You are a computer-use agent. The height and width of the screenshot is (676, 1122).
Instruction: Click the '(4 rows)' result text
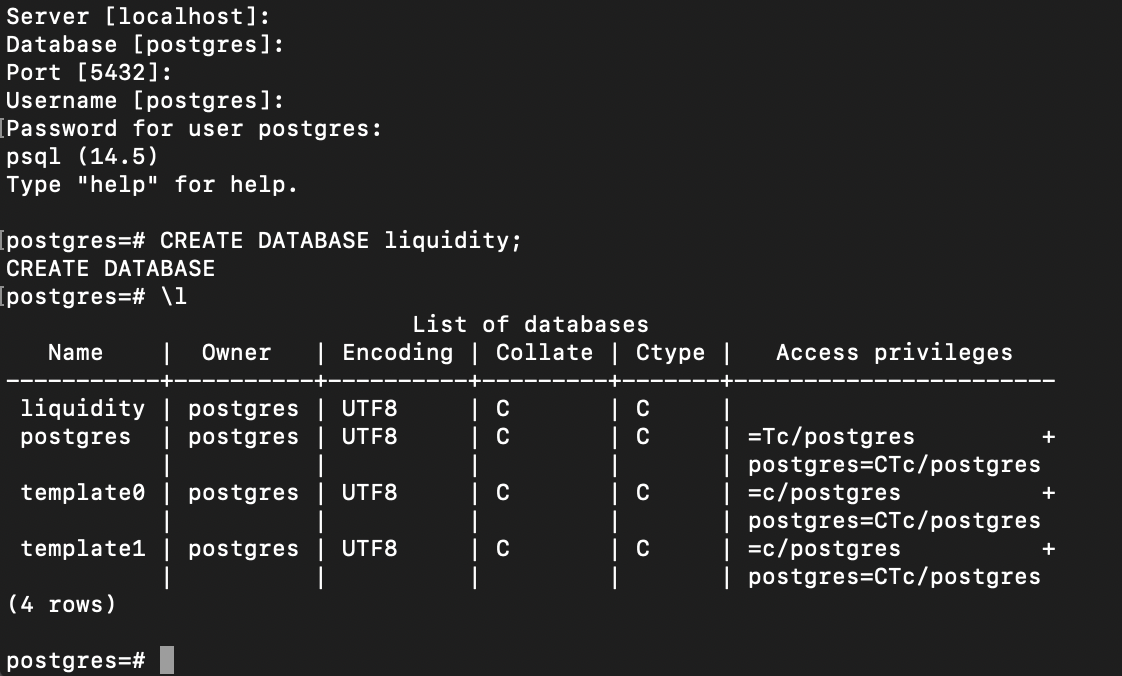(61, 605)
